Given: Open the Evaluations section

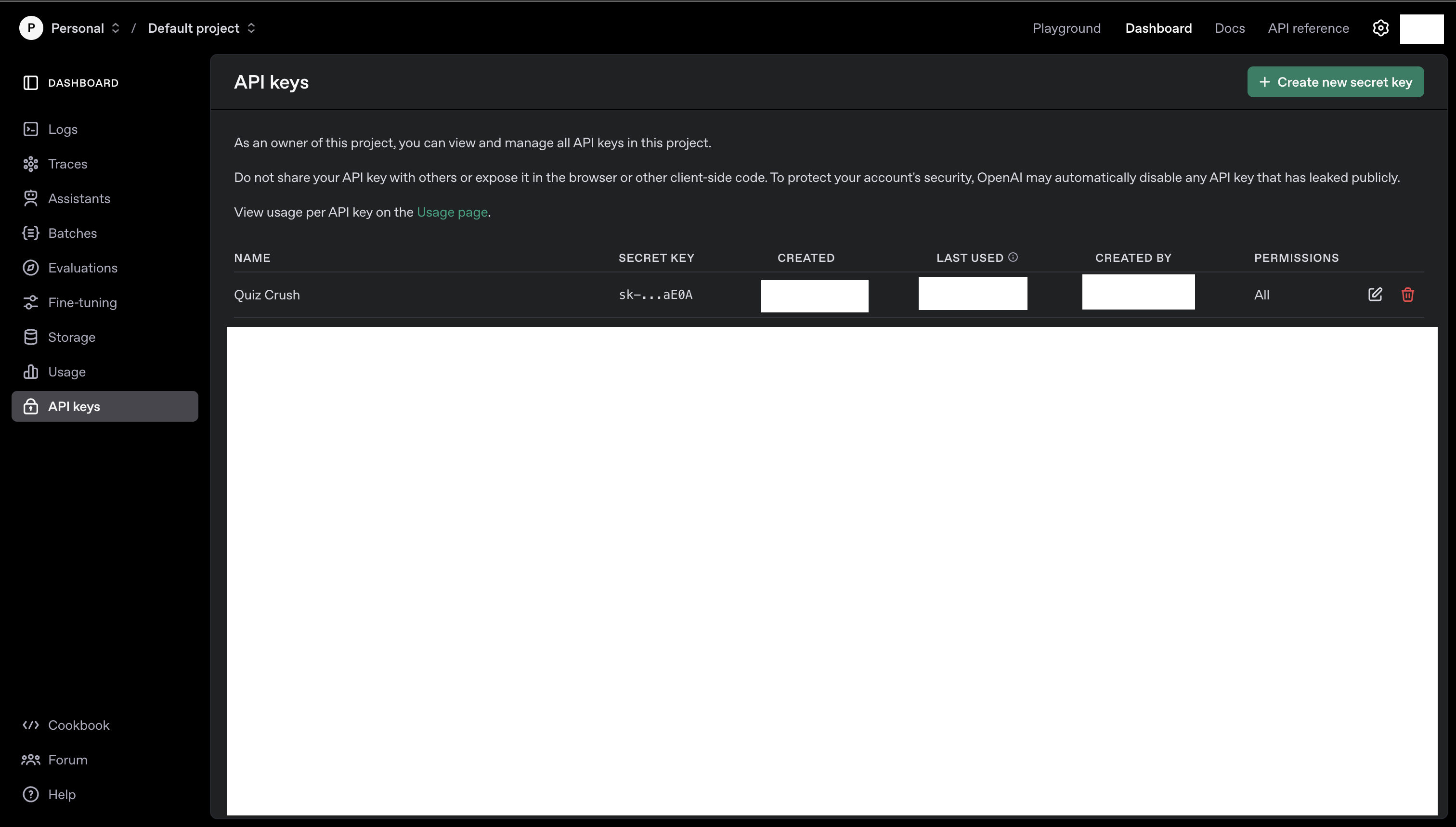Looking at the screenshot, I should pos(83,268).
